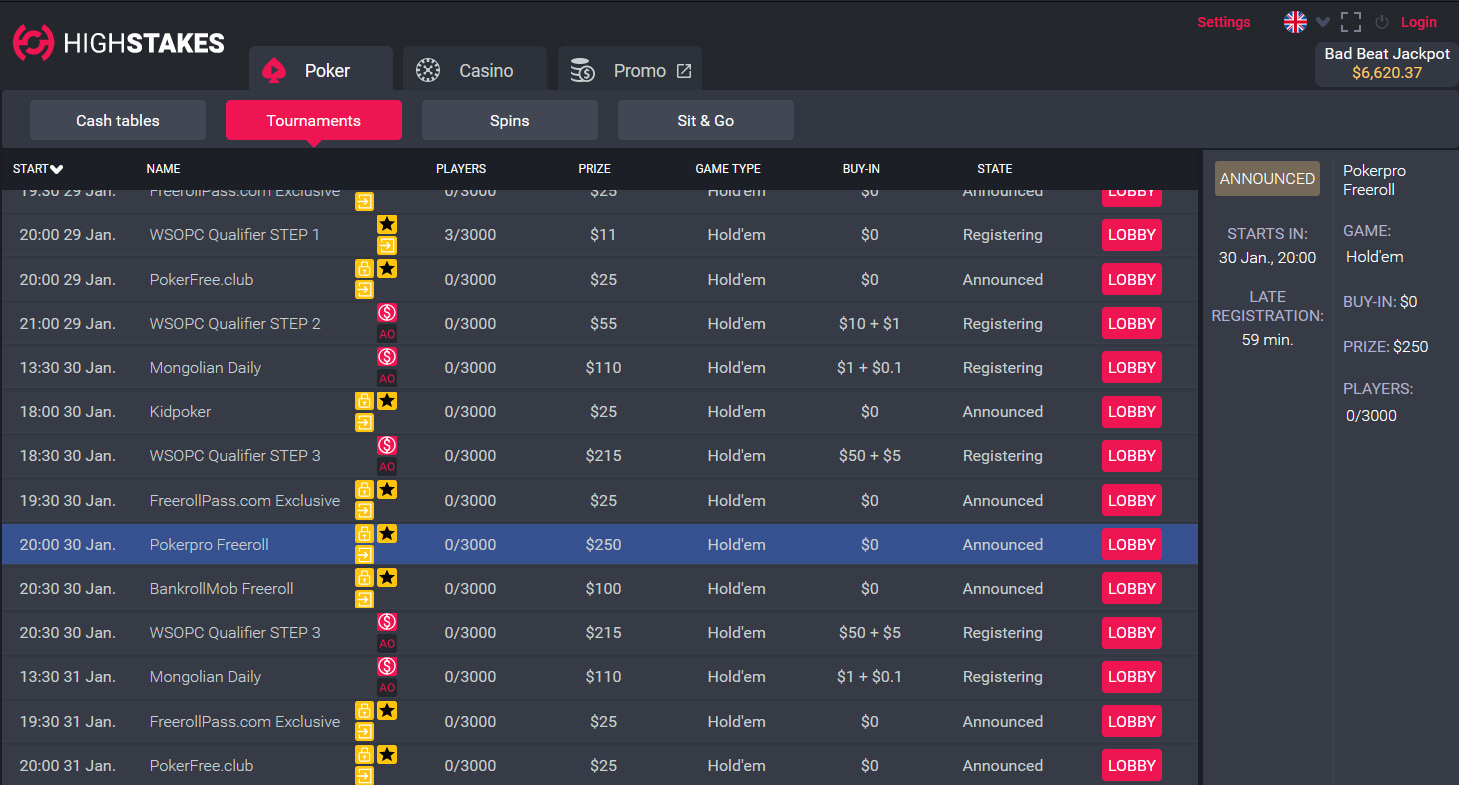Screen dimensions: 1459x785
Task: Click the HighStakes logo
Action: tap(118, 43)
